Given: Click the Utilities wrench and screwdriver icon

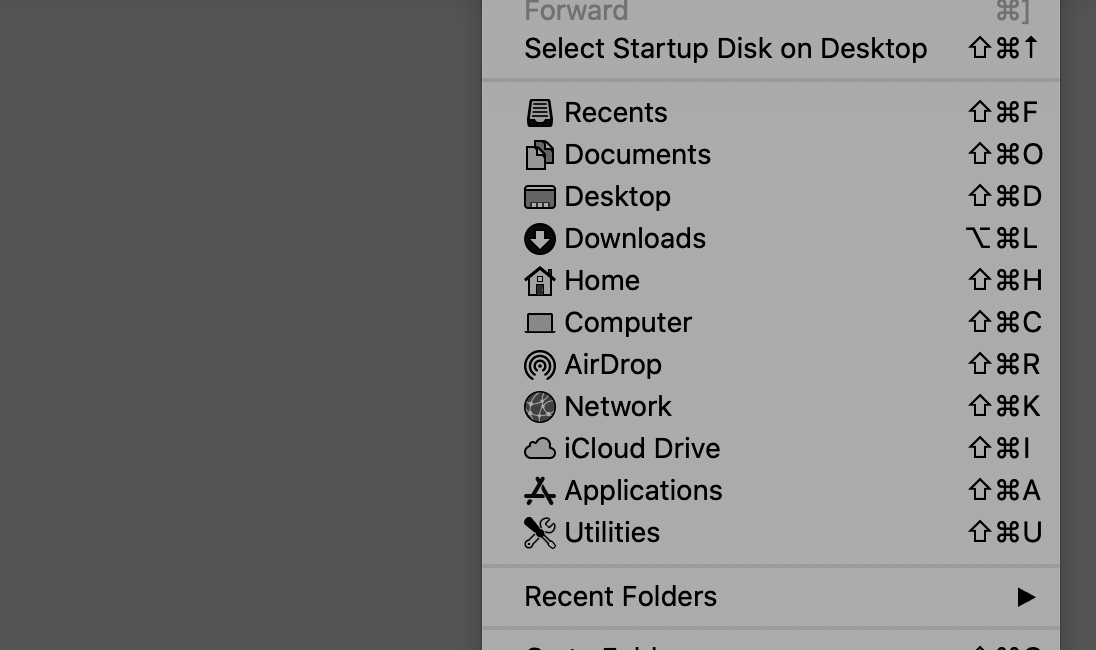Looking at the screenshot, I should tap(540, 533).
